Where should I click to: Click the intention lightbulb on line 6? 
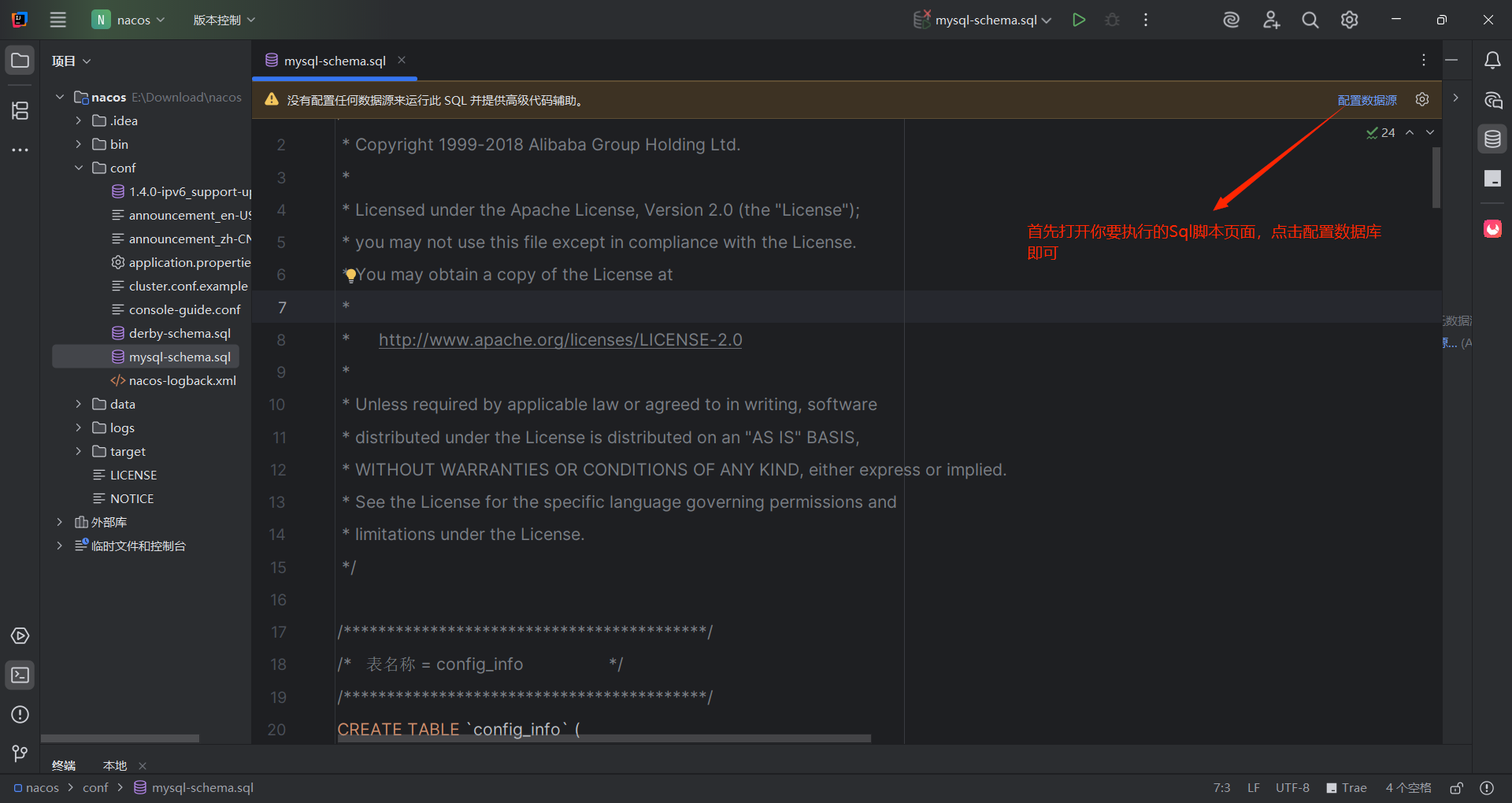(x=350, y=275)
